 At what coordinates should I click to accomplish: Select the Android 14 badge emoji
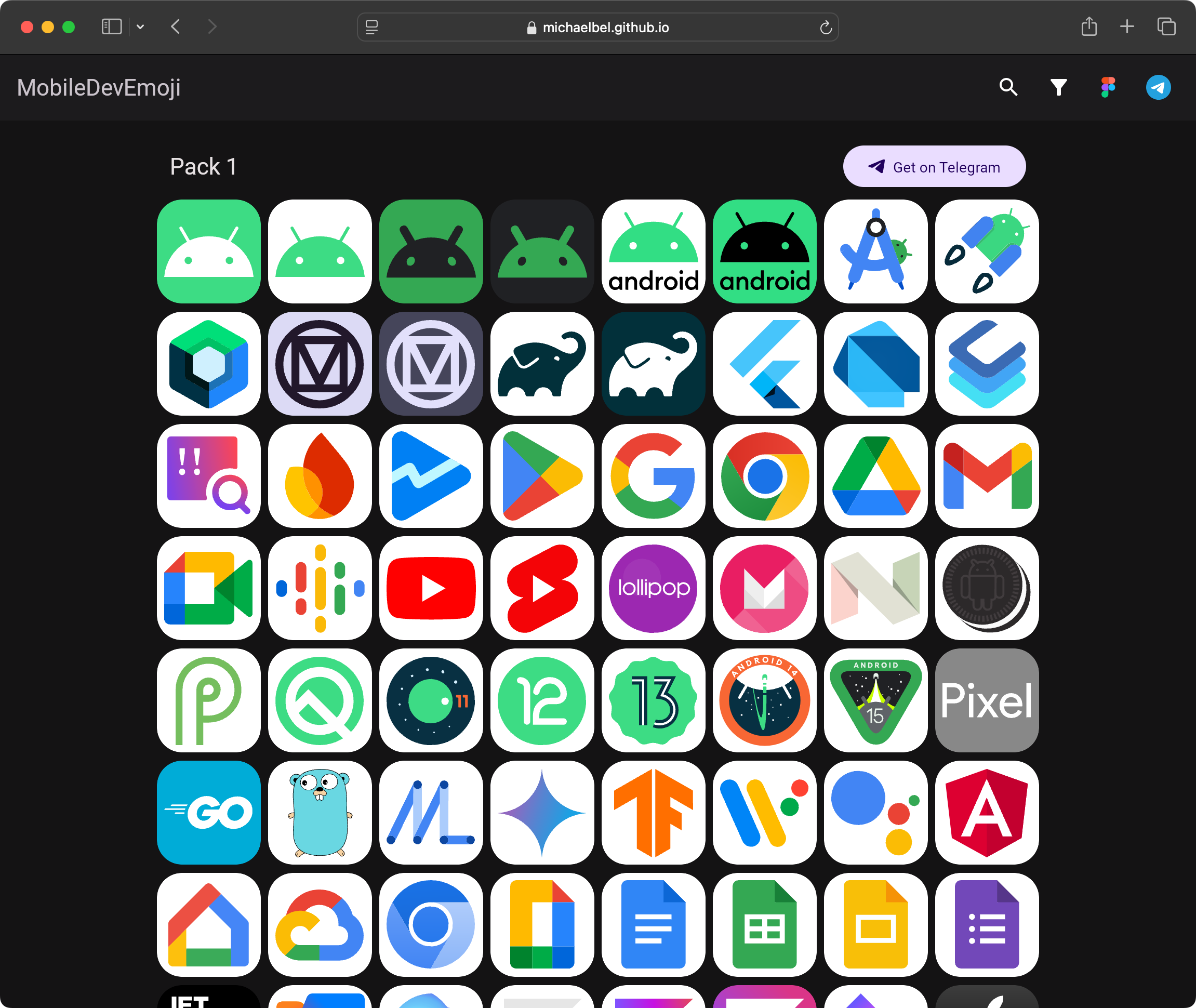coord(765,700)
